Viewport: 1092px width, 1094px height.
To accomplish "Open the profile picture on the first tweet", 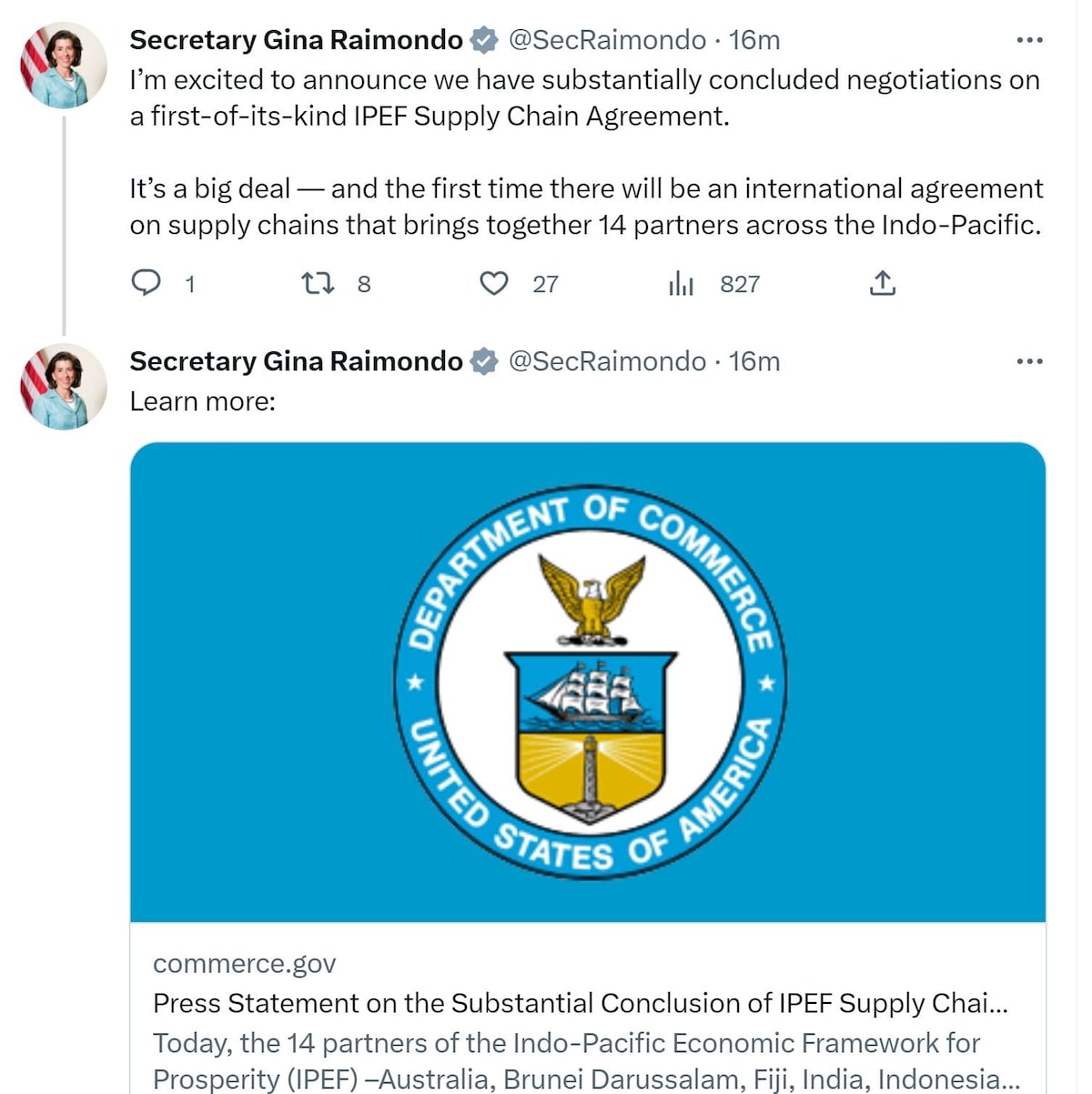I will tap(64, 66).
